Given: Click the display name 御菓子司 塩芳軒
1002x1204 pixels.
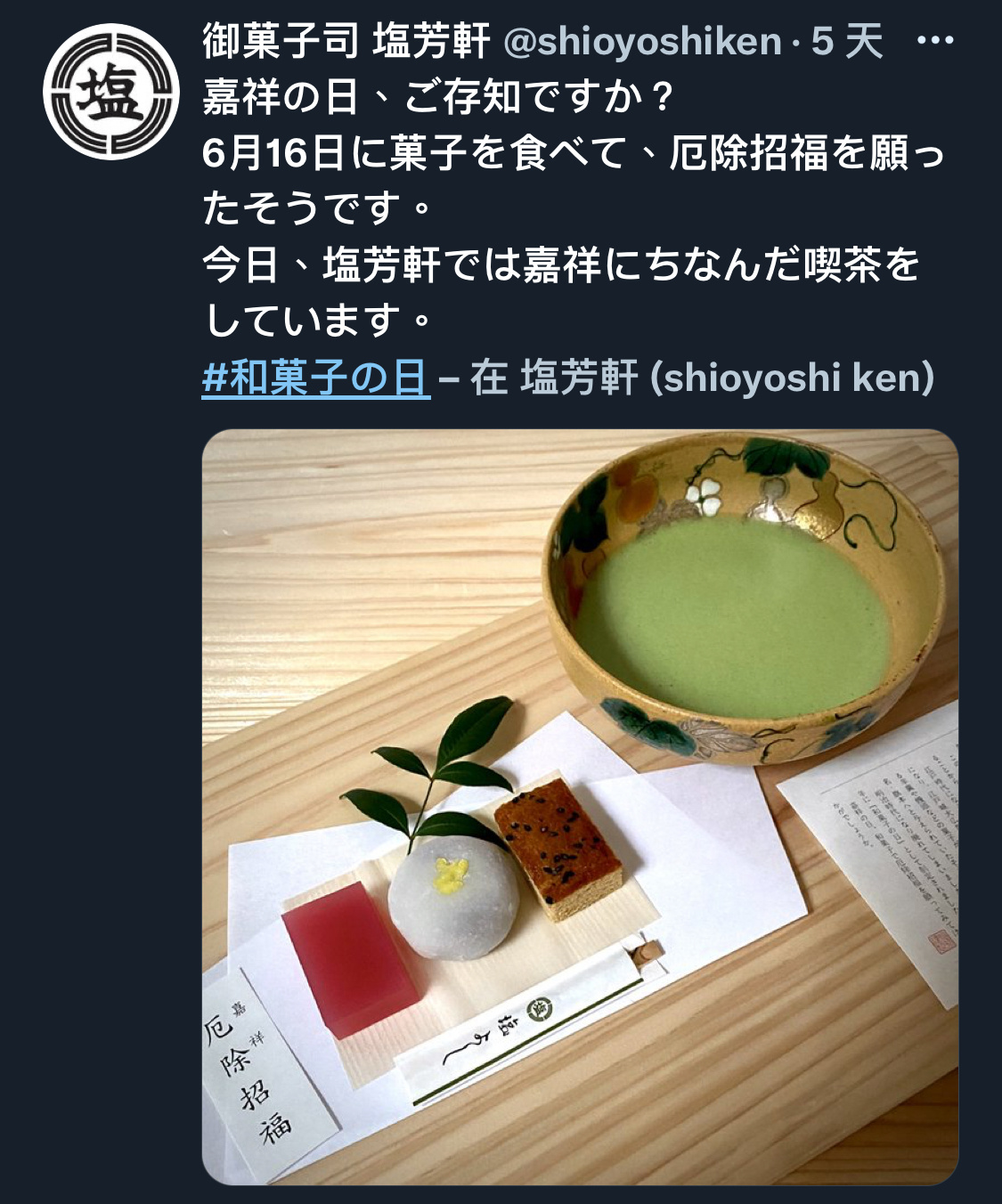Looking at the screenshot, I should pyautogui.click(x=346, y=41).
